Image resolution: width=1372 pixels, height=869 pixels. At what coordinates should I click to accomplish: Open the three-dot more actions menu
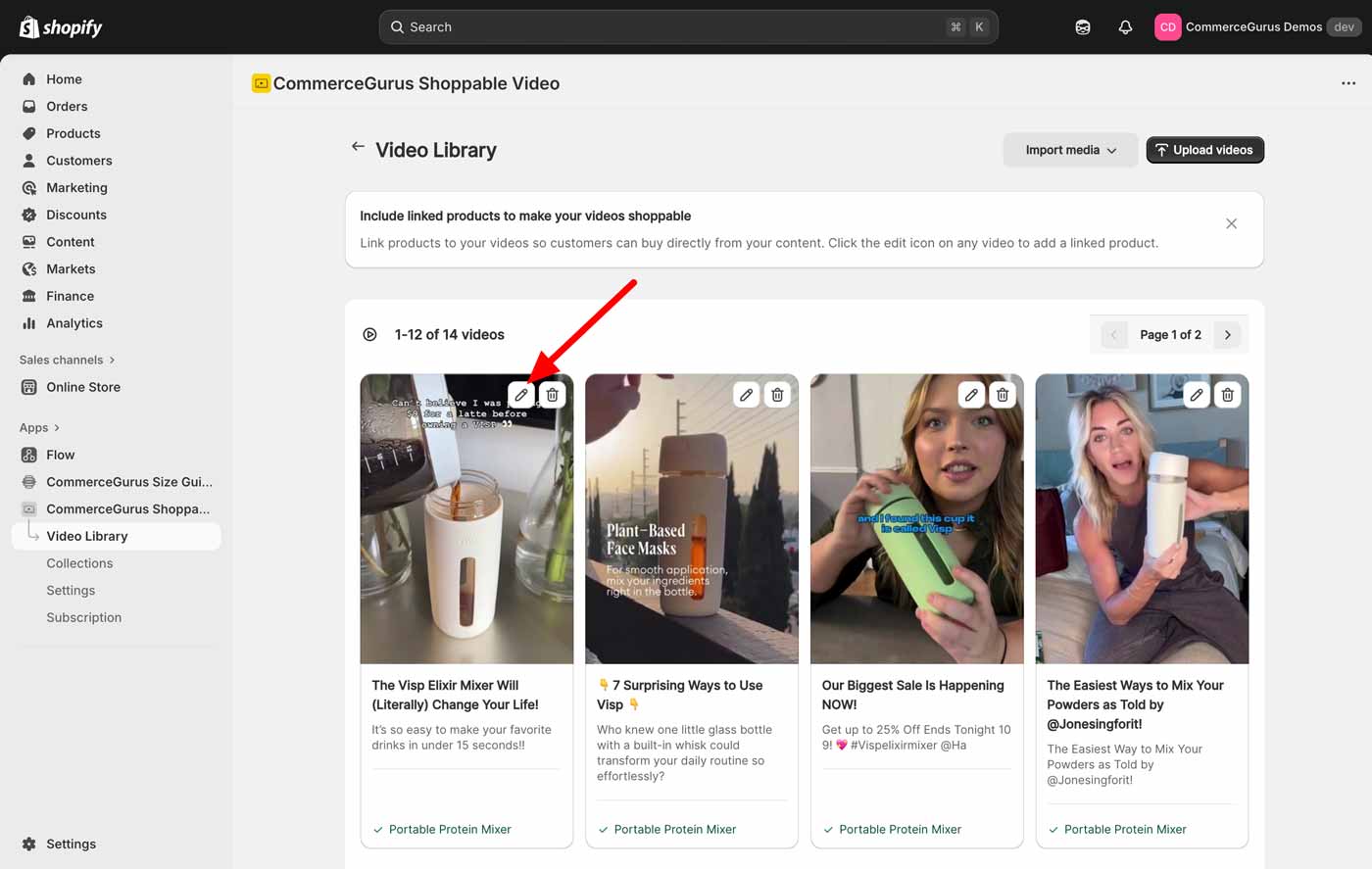[1348, 83]
